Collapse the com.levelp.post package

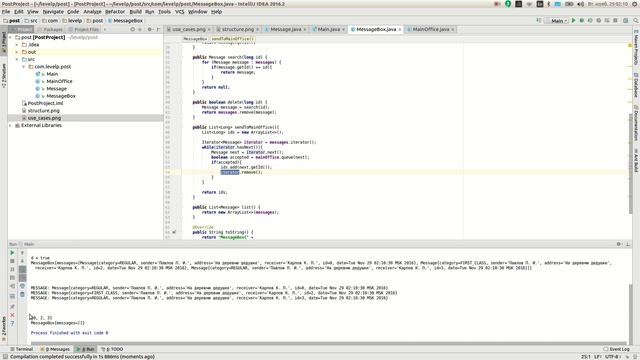click(24, 67)
